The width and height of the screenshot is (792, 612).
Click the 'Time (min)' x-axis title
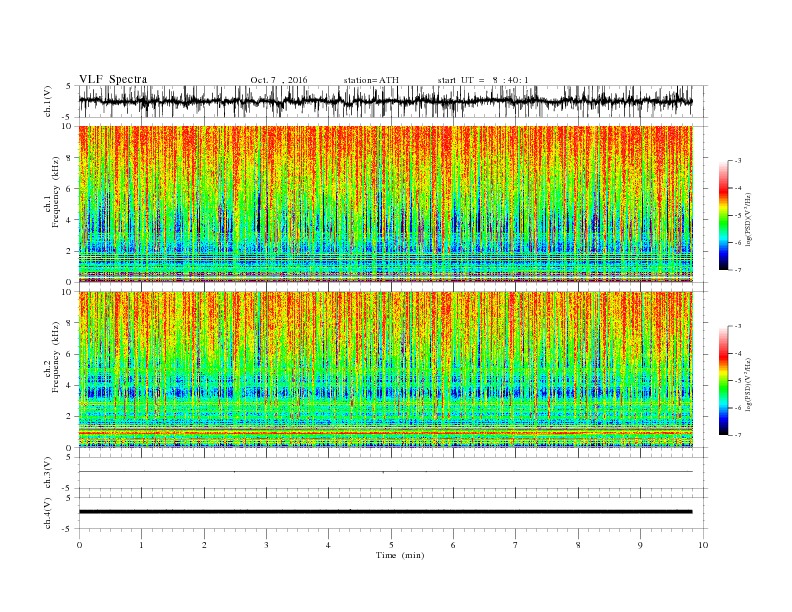point(400,555)
